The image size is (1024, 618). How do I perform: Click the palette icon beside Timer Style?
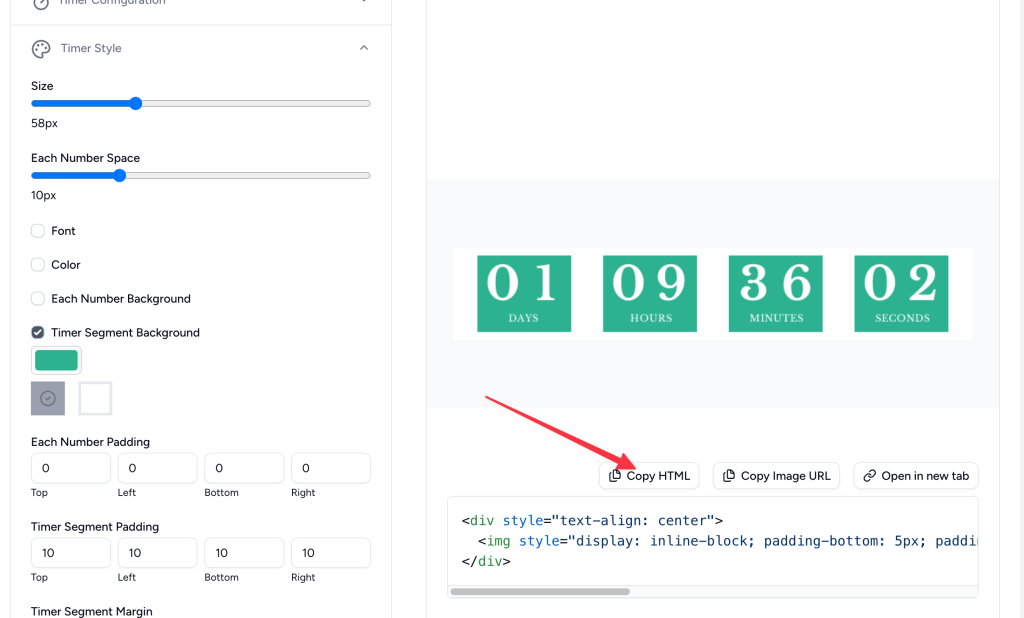(x=40, y=48)
